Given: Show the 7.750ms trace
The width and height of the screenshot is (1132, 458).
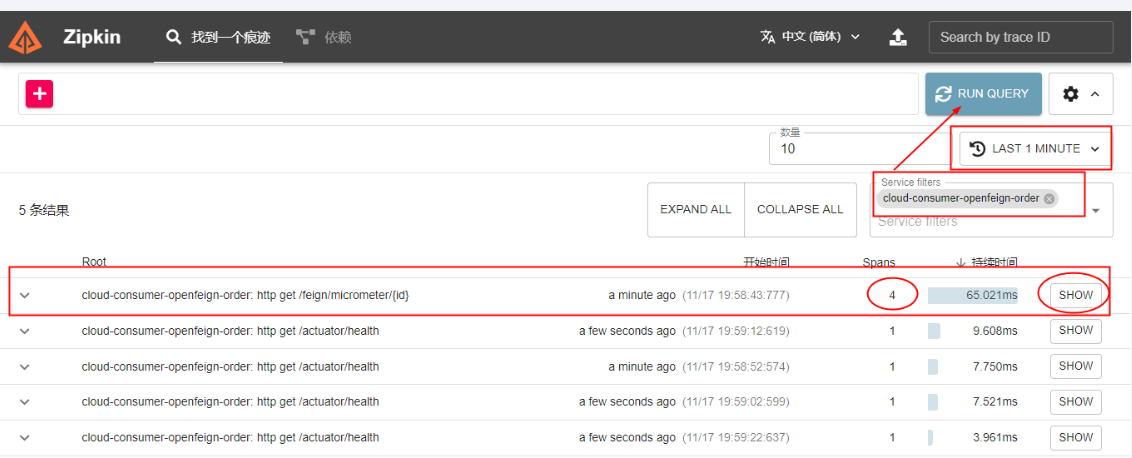Looking at the screenshot, I should pos(1076,366).
